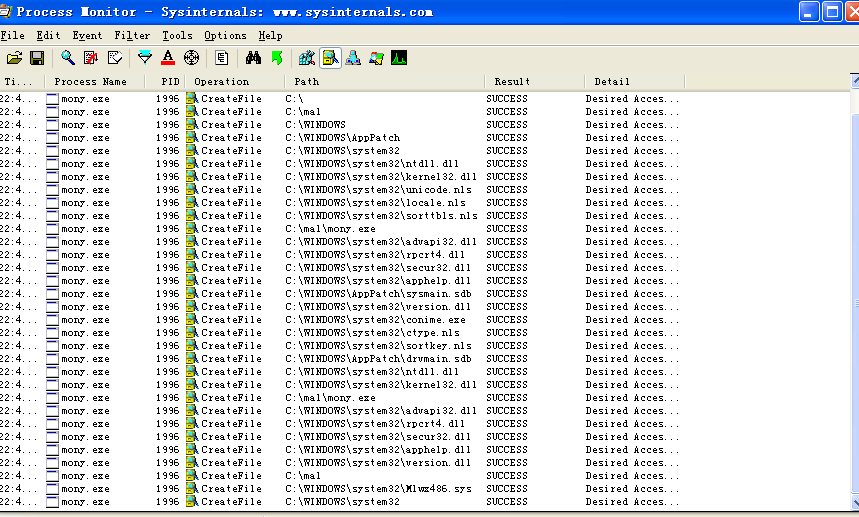The image size is (859, 517).
Task: Click the vertical scrollbar thumb
Action: click(x=855, y=303)
